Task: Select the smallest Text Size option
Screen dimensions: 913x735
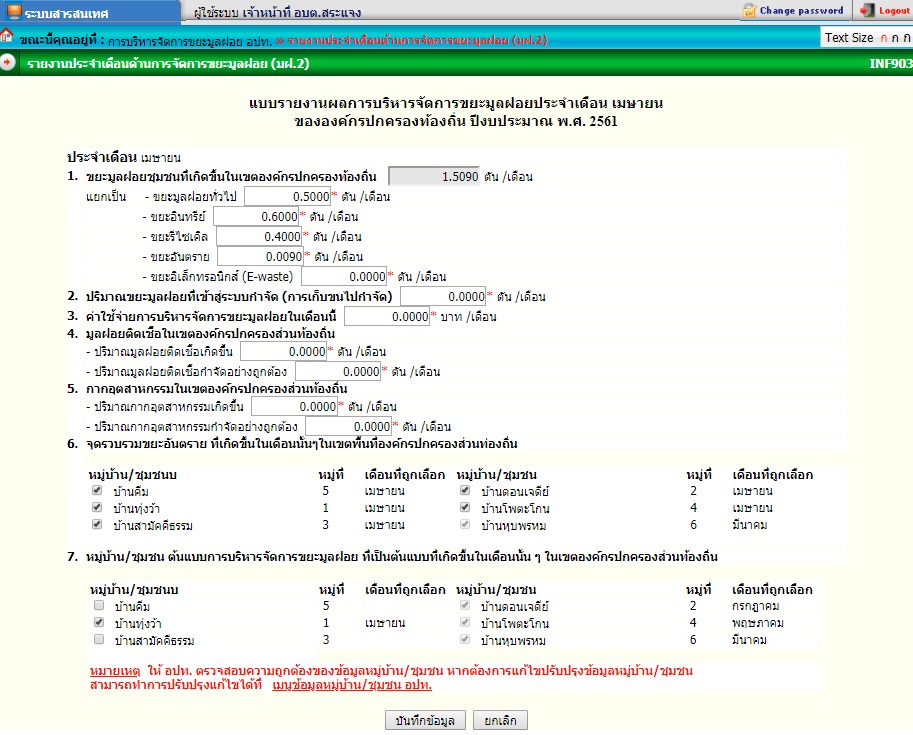Action: click(884, 38)
